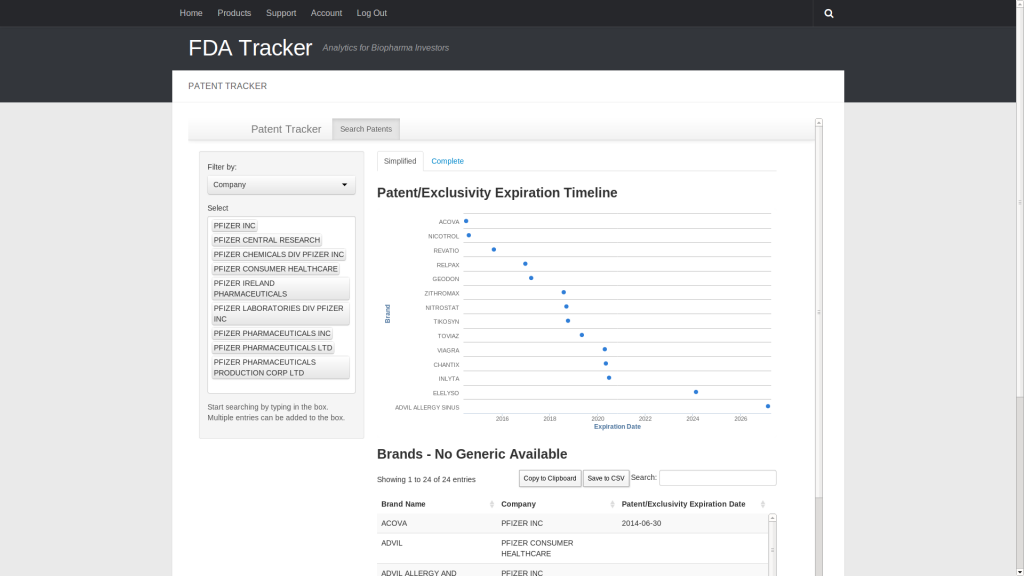Image resolution: width=1024 pixels, height=576 pixels.
Task: Click the NICOTROL data point on chart
Action: pyautogui.click(x=469, y=235)
